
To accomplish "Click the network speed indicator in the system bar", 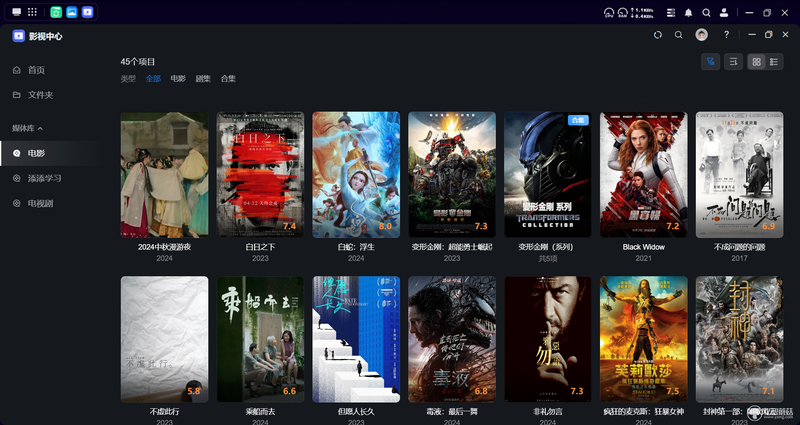I will point(642,13).
